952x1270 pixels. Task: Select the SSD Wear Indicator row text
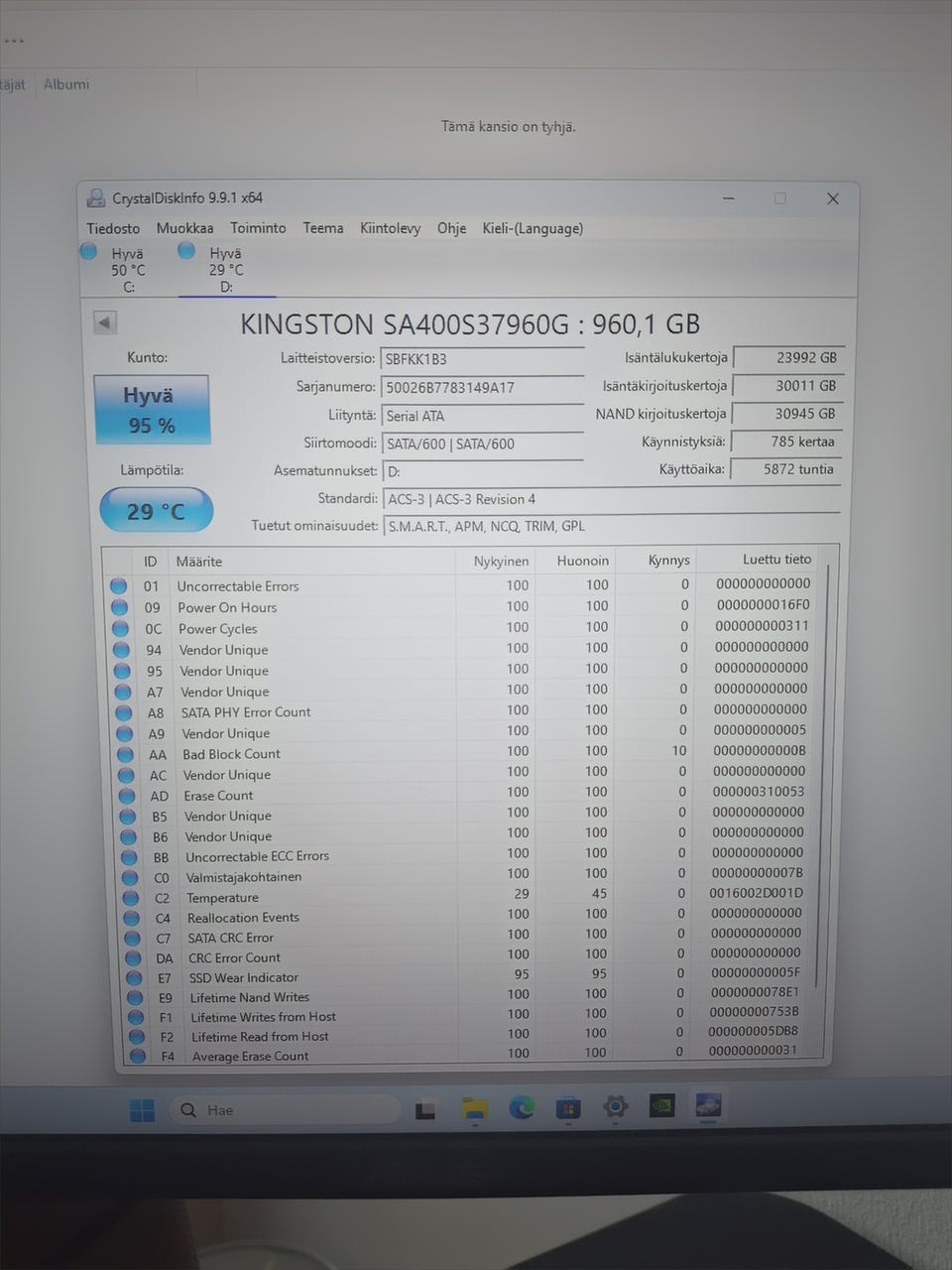[x=244, y=977]
